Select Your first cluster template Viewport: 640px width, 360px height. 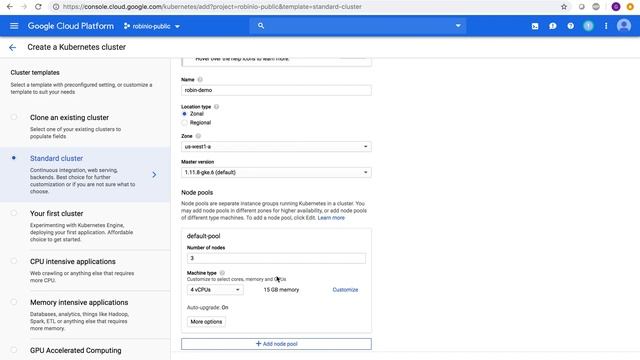[14, 213]
